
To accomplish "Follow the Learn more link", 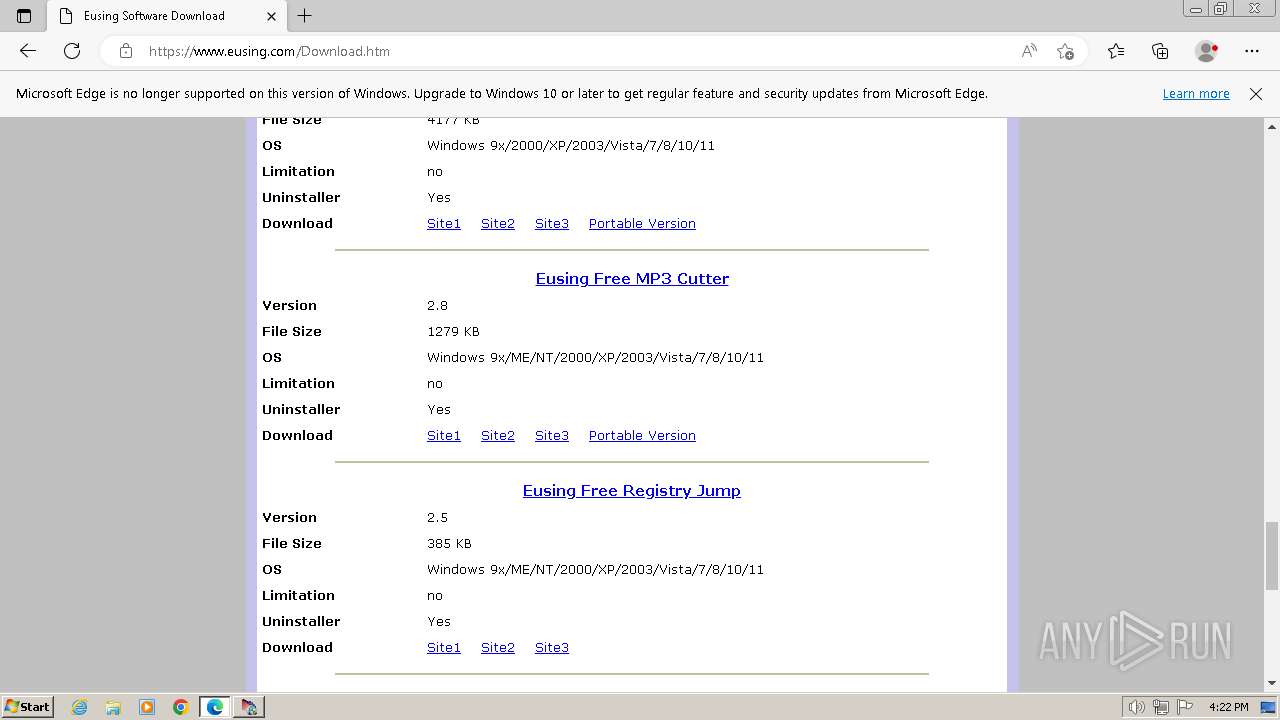I will tap(1196, 93).
